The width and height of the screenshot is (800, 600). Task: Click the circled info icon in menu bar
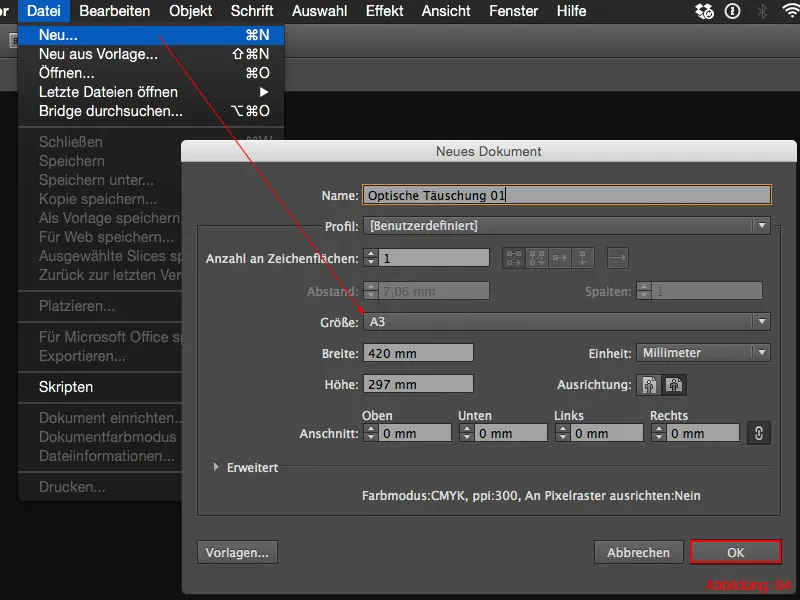(733, 11)
